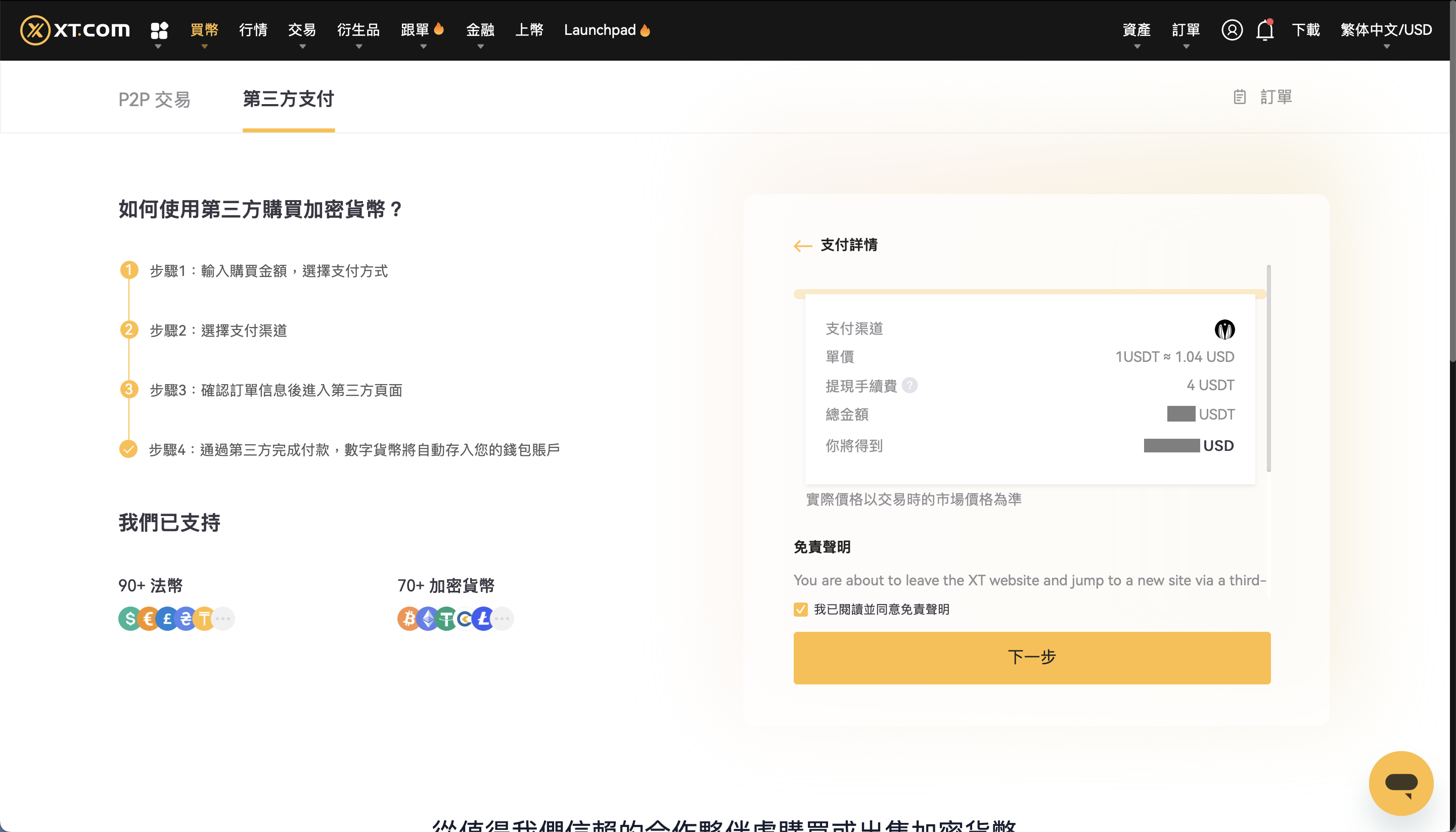Click the 實際價格以交易時的市場價格為準 note
This screenshot has height=832, width=1456.
913,499
